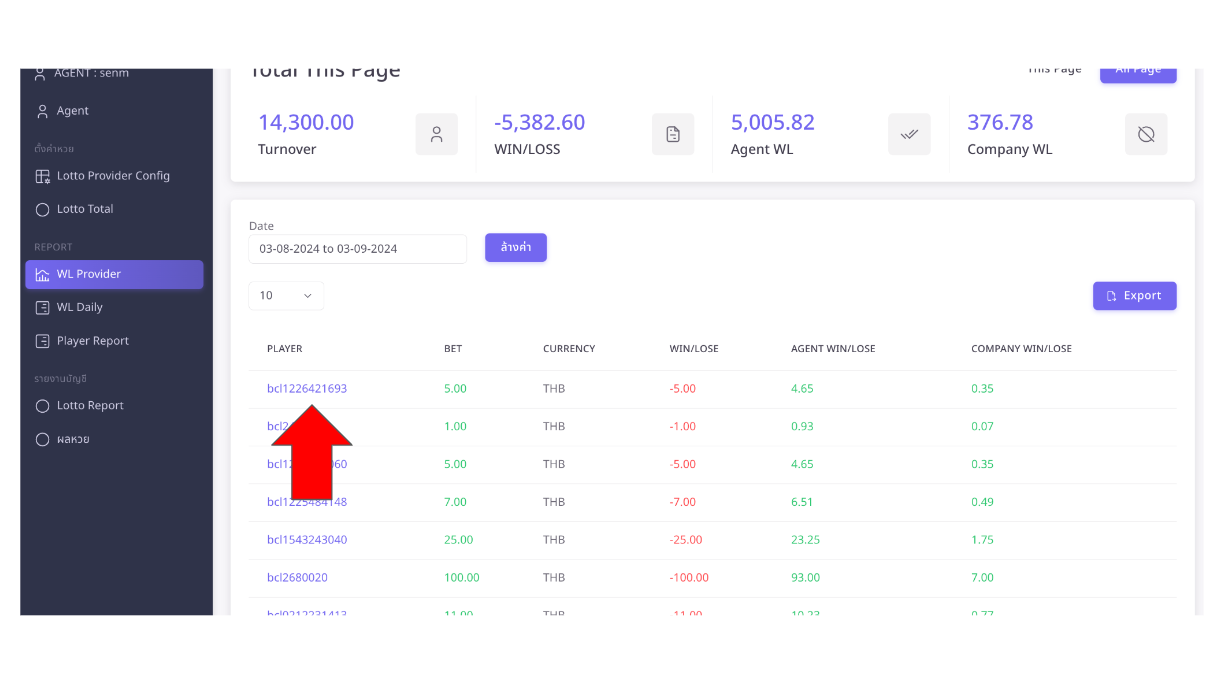Open player bcl1226421693 link
This screenshot has height=684, width=1217.
click(307, 389)
